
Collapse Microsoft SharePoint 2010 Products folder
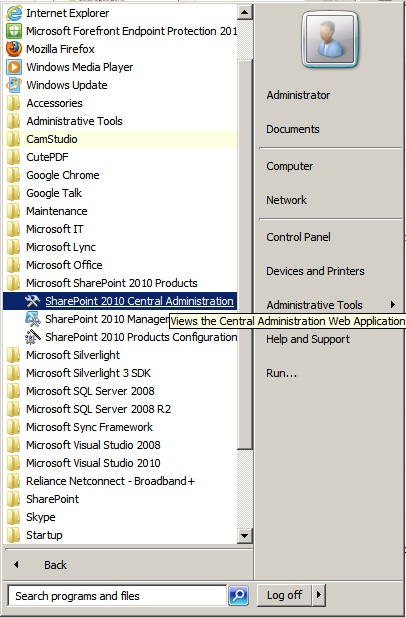coord(120,283)
